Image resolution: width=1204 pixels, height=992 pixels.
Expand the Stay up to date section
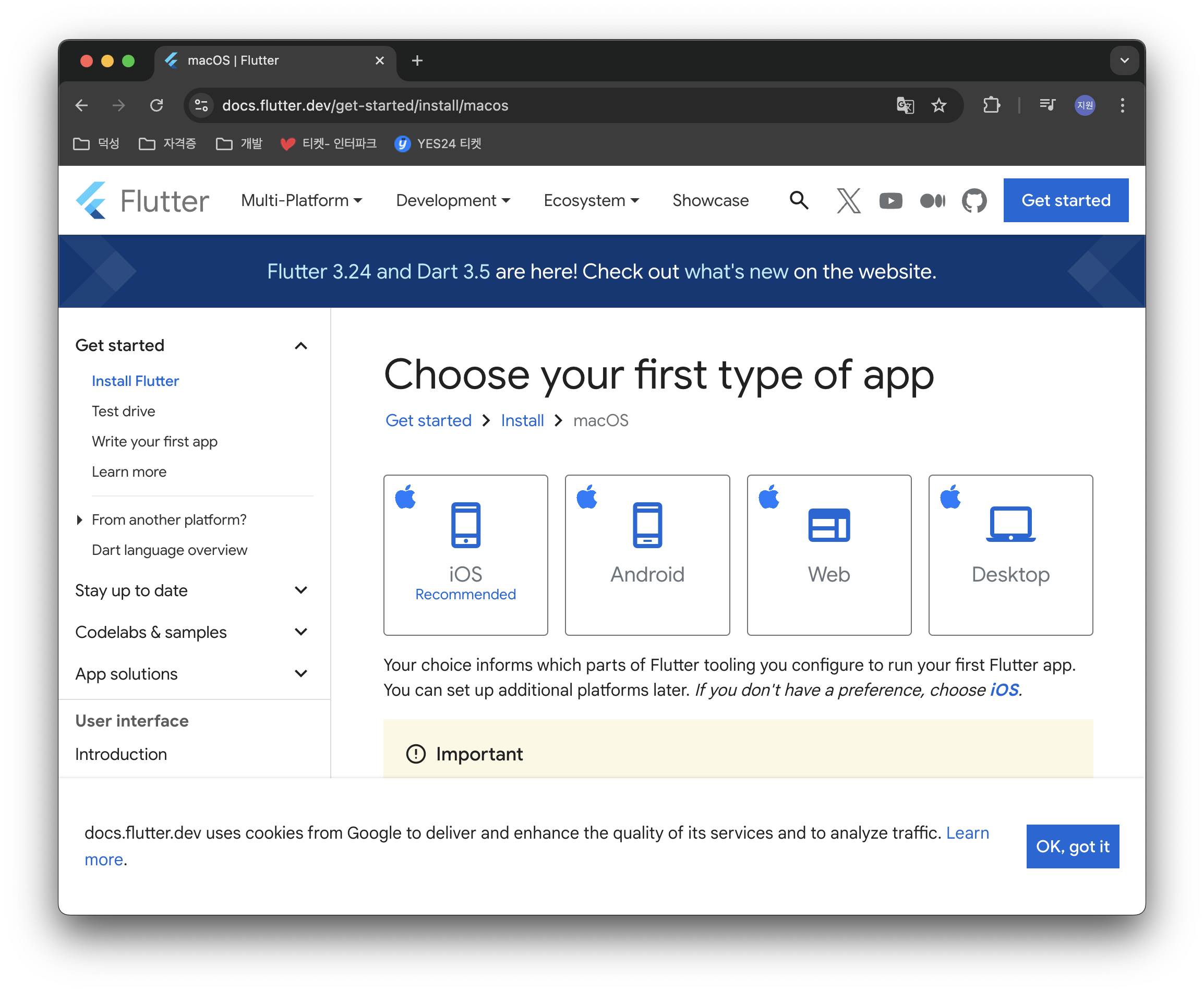coord(300,590)
